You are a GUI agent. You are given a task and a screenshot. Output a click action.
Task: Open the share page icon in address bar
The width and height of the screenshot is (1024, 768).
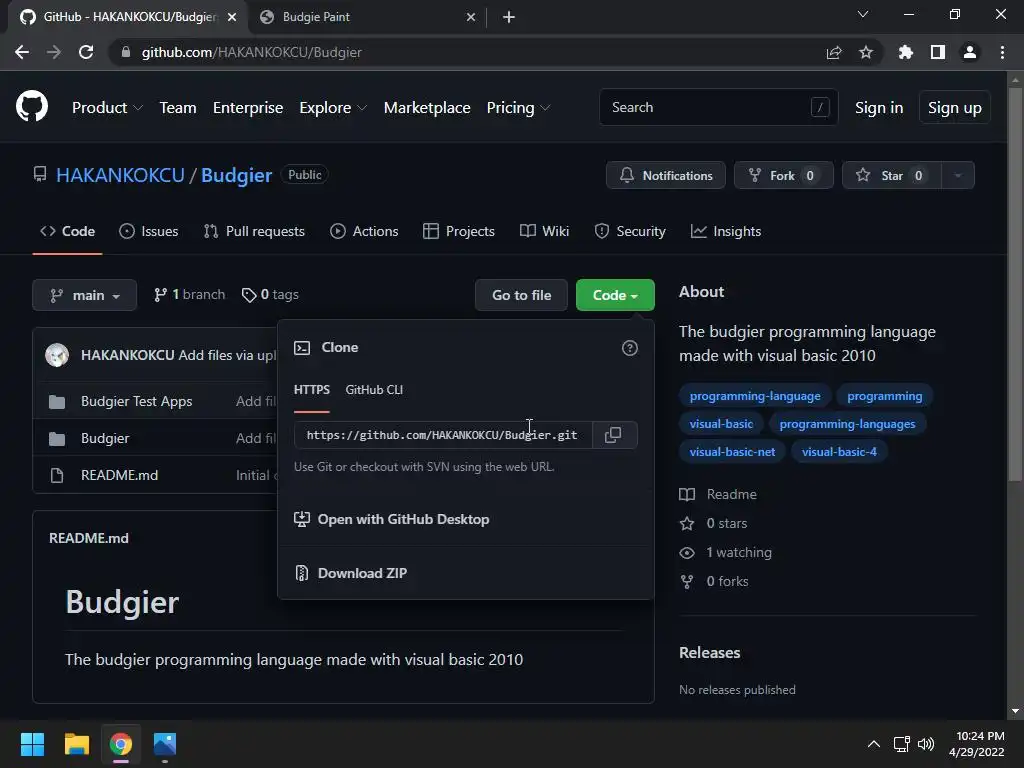(x=834, y=52)
